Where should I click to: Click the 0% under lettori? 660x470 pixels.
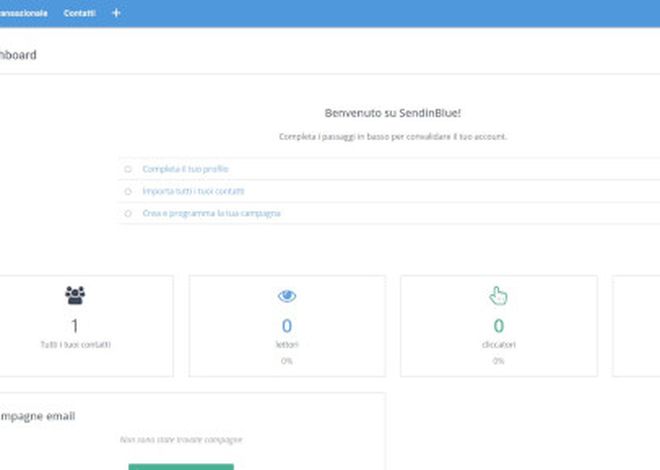(287, 361)
